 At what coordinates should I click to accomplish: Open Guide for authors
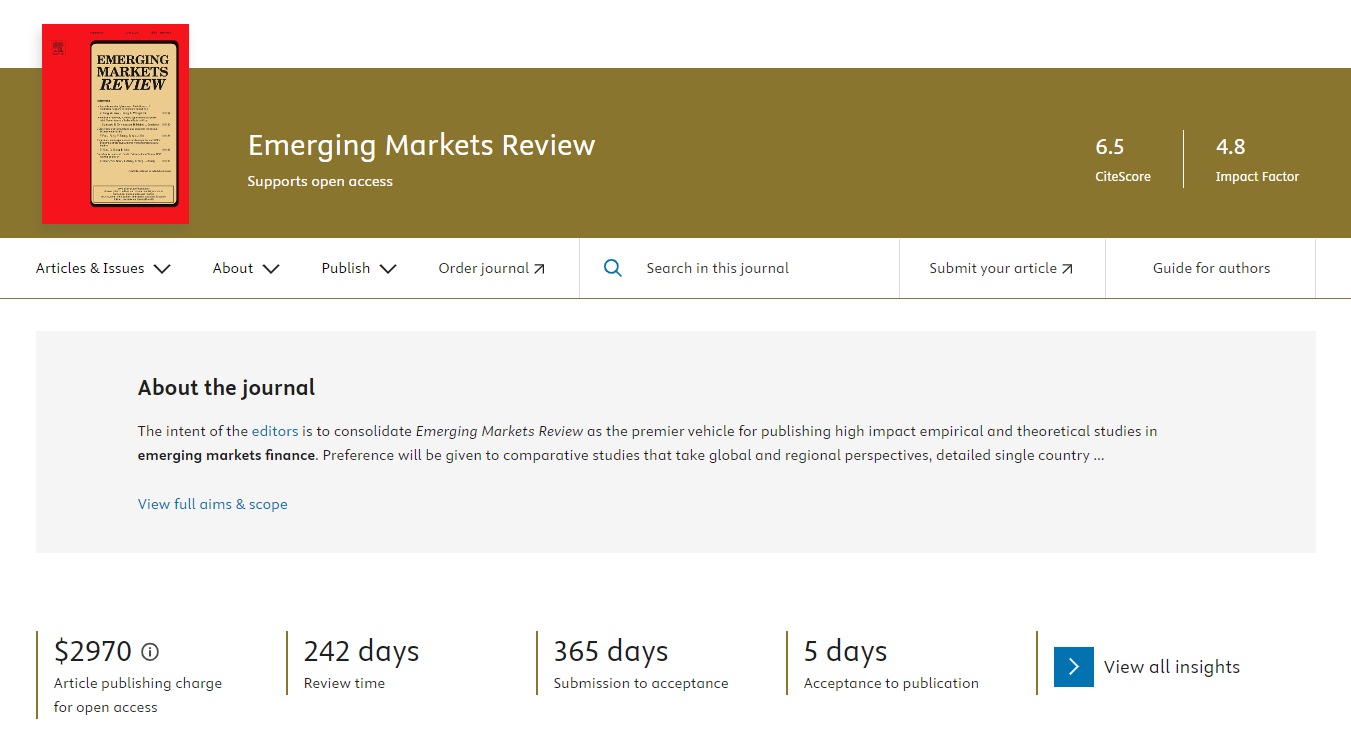point(1211,268)
